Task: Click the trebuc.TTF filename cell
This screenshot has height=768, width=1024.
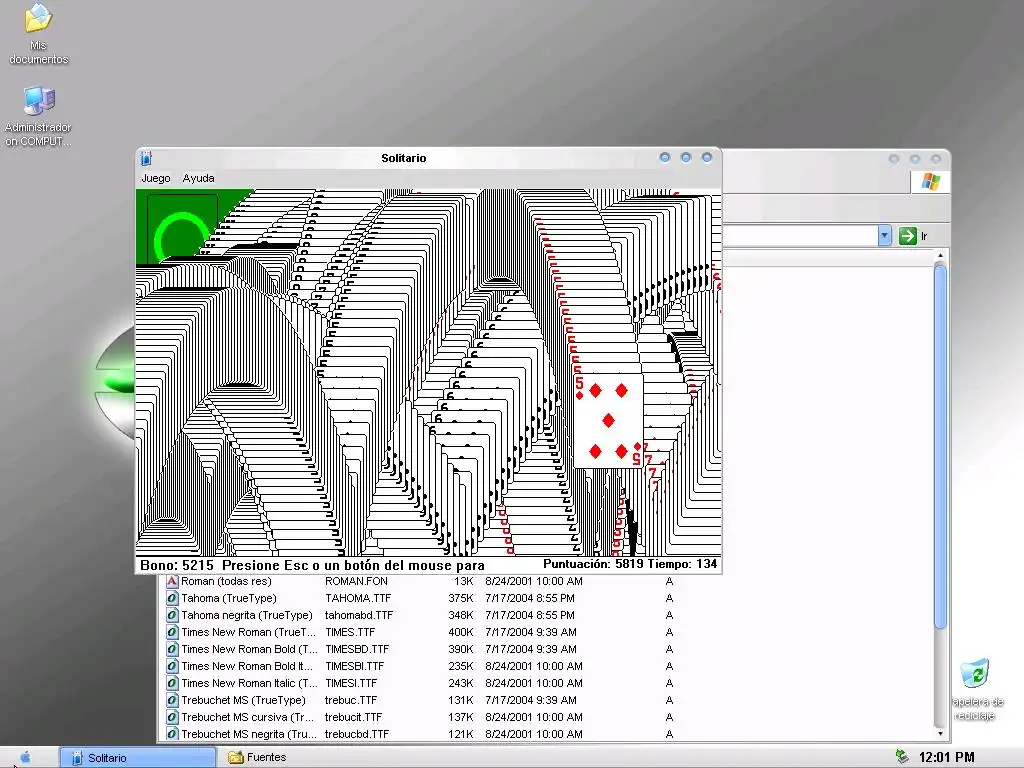Action: 351,700
